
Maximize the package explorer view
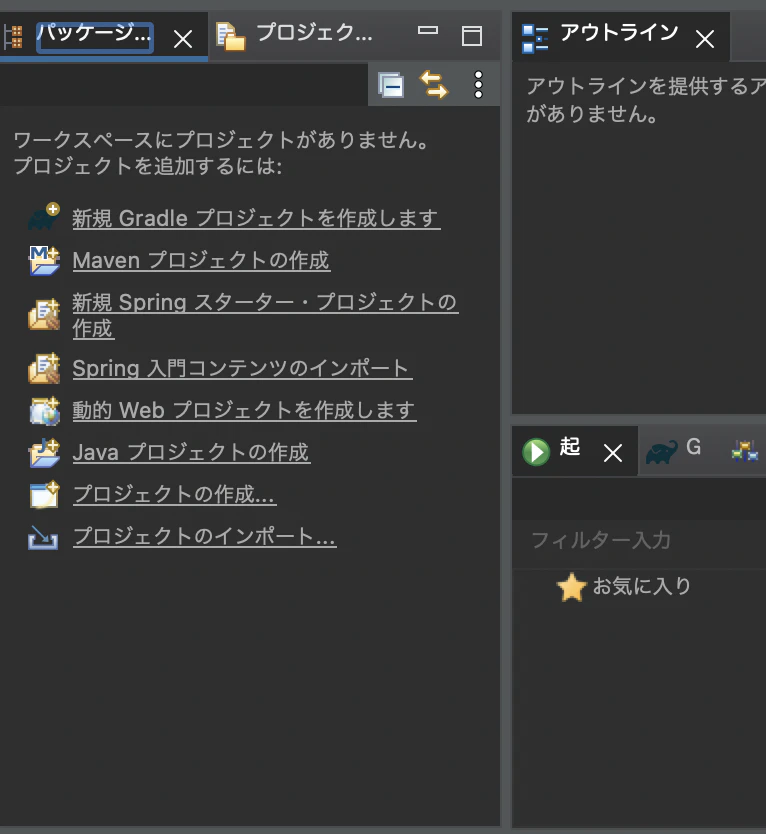pyautogui.click(x=472, y=36)
